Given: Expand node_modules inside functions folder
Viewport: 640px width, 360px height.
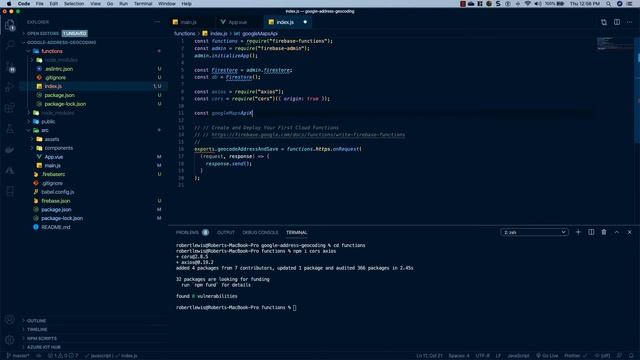Looking at the screenshot, I should (61, 60).
